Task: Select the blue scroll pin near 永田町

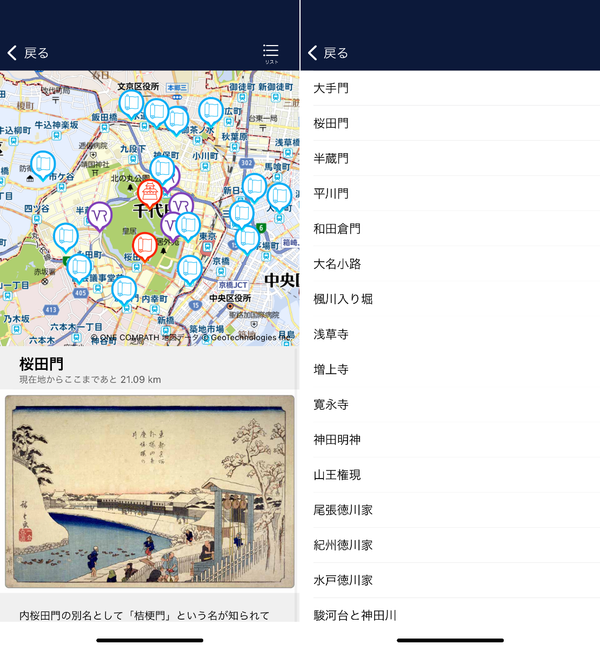Action: (x=66, y=238)
